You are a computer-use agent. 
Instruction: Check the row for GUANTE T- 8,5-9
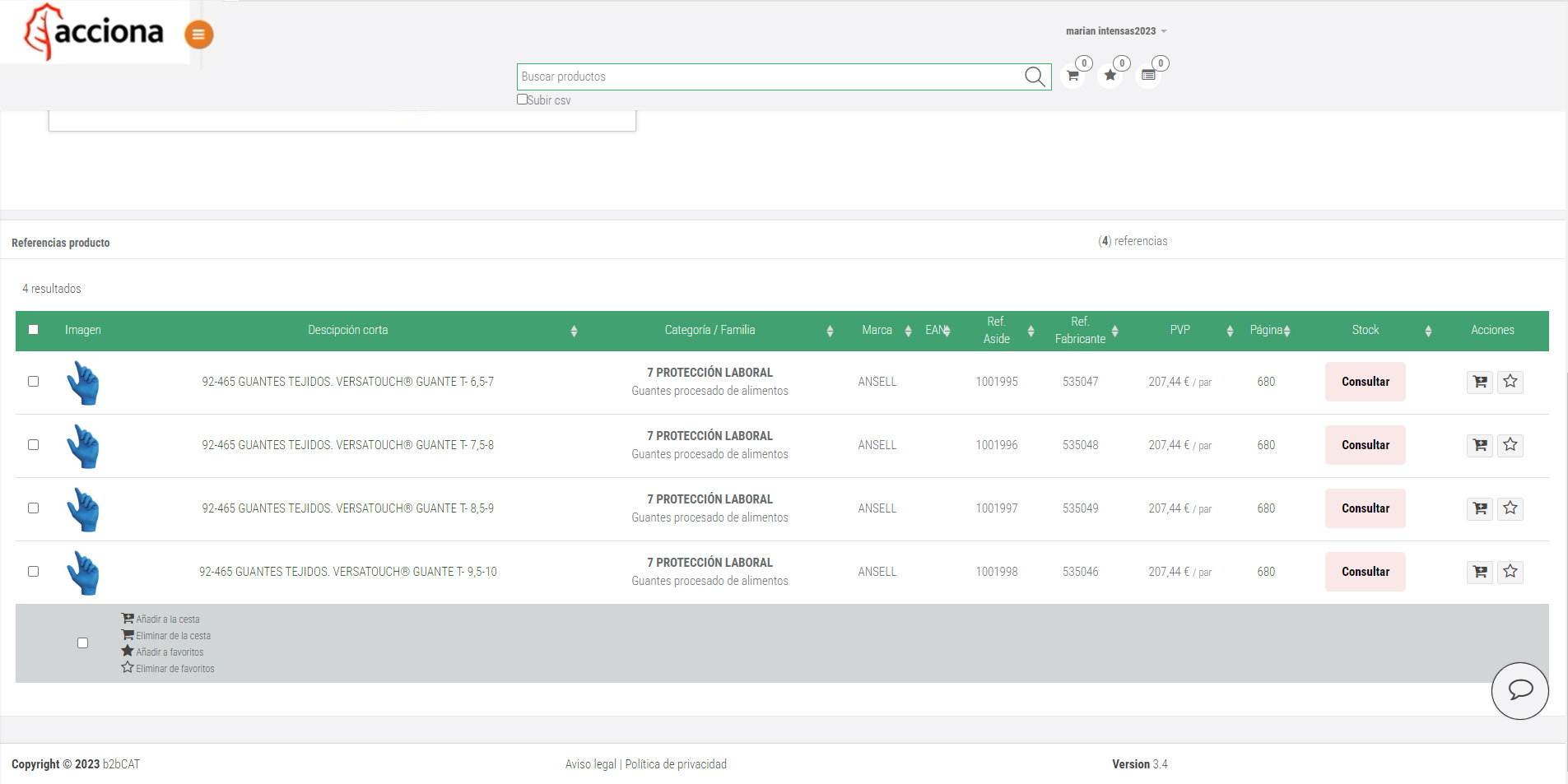point(34,508)
